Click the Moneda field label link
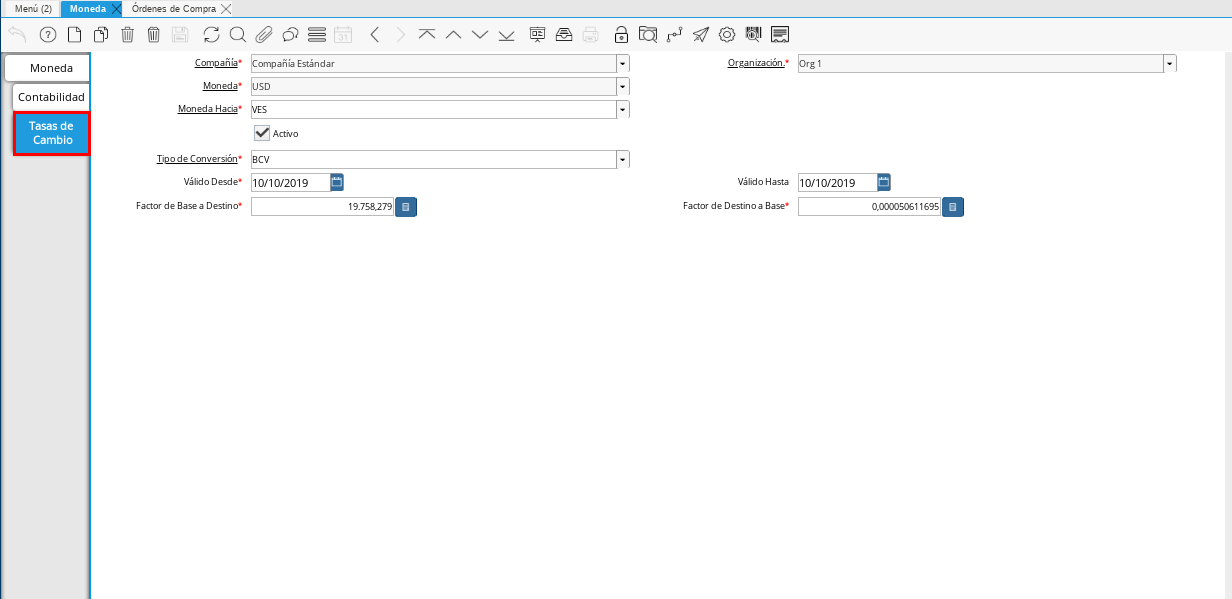The width and height of the screenshot is (1232, 599). point(220,86)
